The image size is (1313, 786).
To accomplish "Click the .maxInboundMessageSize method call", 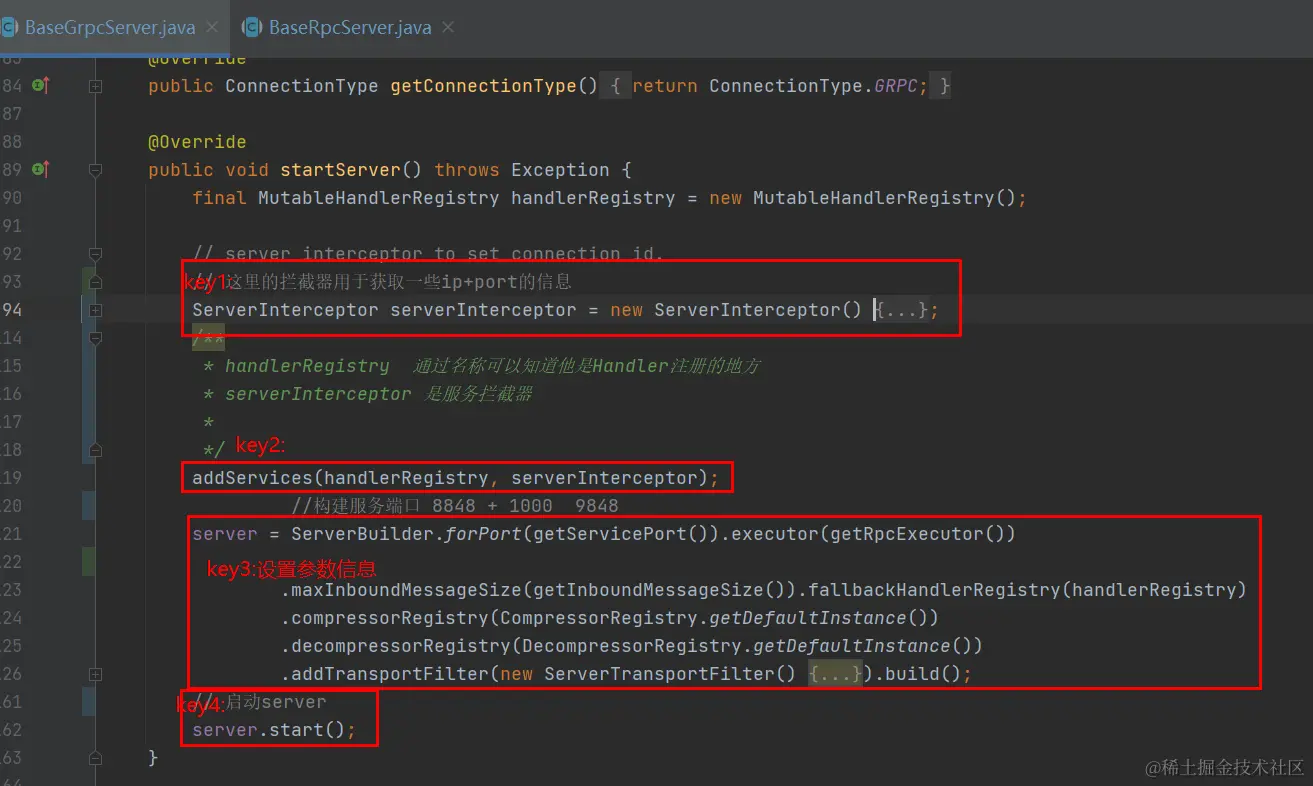I will 401,590.
